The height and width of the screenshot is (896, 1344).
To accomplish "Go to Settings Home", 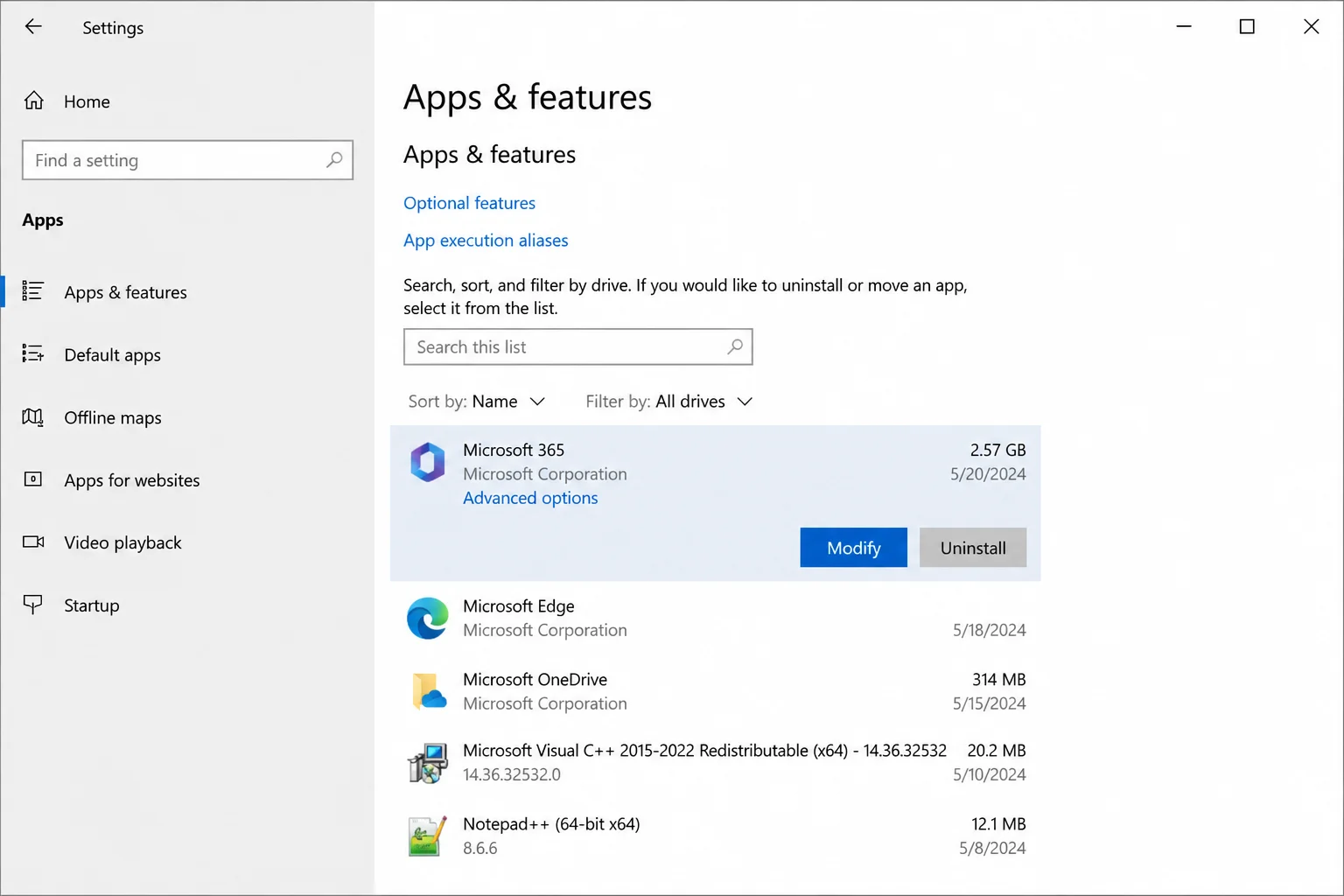I will coord(87,101).
